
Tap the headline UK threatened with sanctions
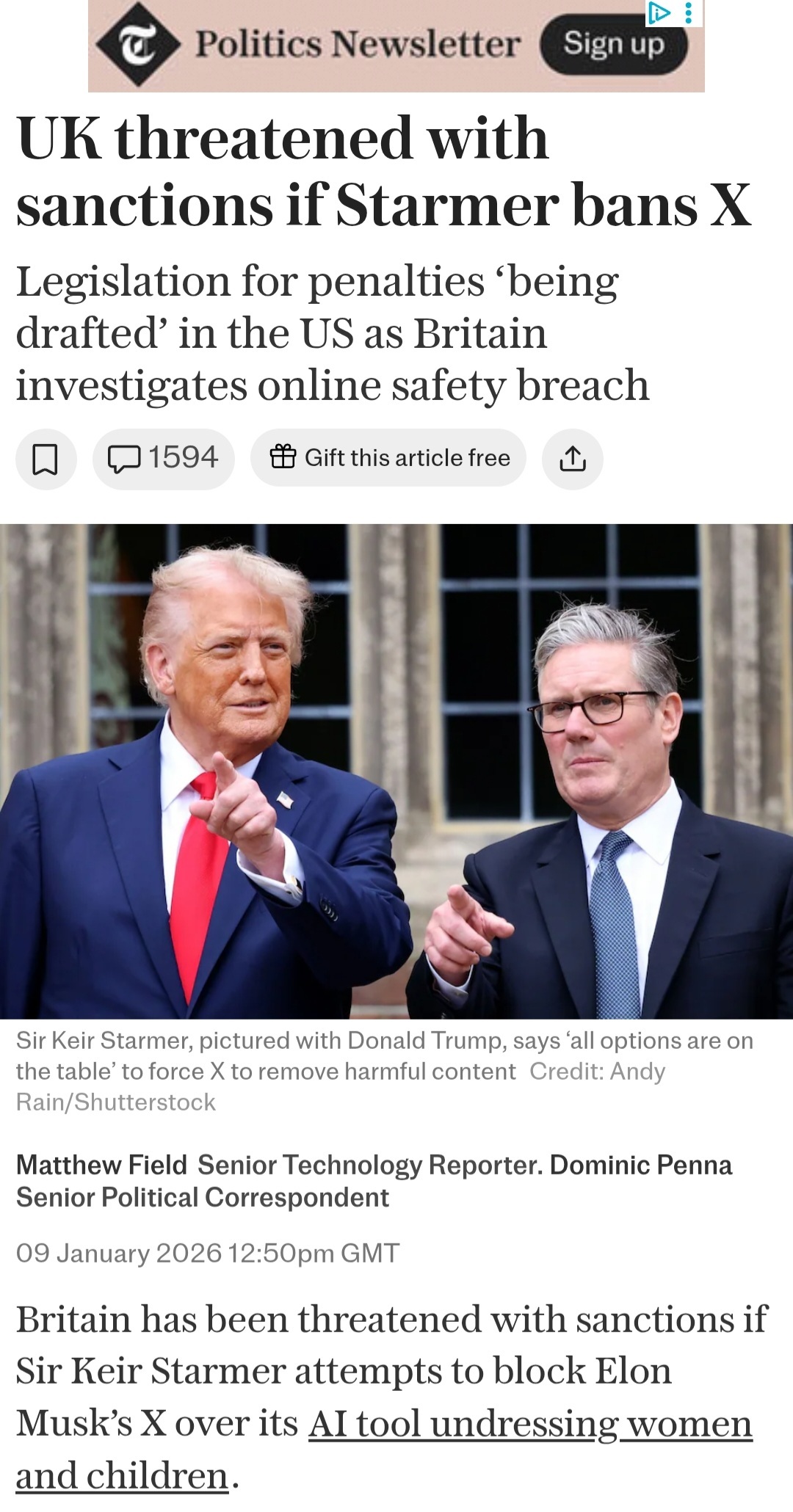[383, 171]
